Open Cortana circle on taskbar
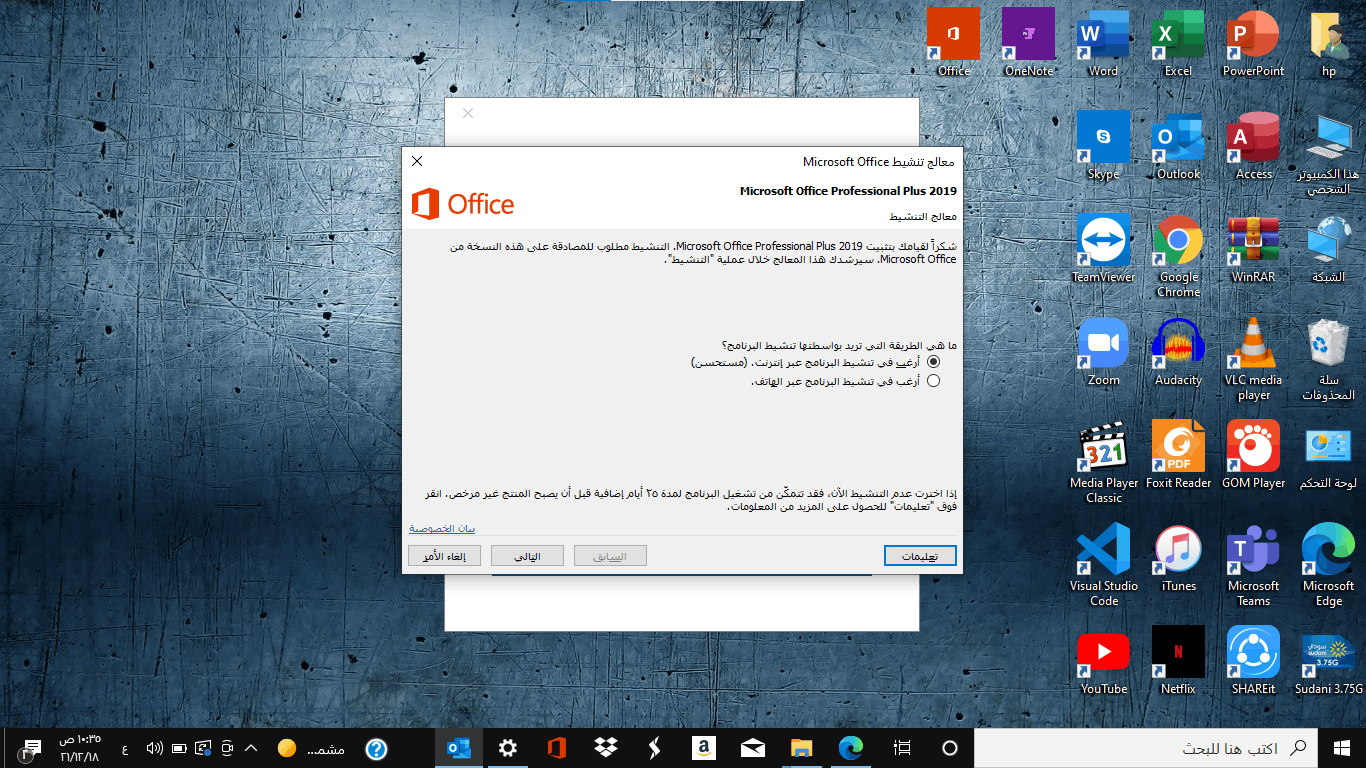The width and height of the screenshot is (1366, 768). coord(950,747)
